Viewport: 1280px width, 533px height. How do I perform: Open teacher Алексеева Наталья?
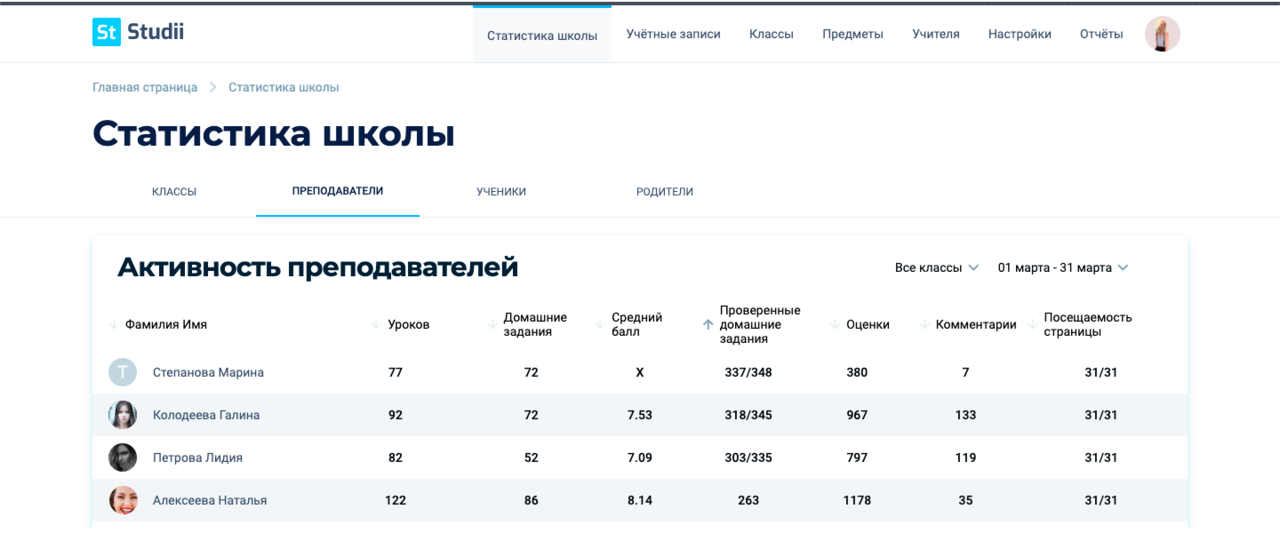click(x=210, y=500)
